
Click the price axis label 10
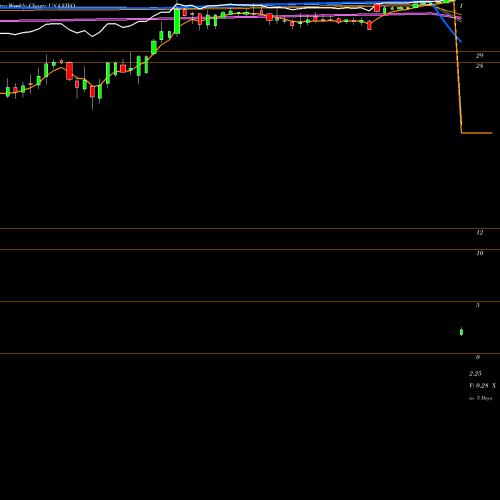(479, 253)
